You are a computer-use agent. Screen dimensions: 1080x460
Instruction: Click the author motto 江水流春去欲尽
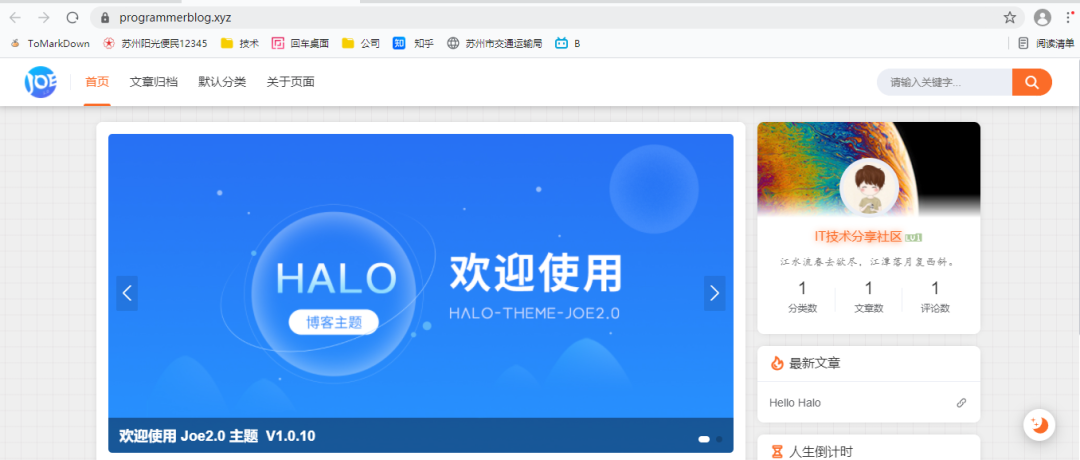[x=868, y=262]
